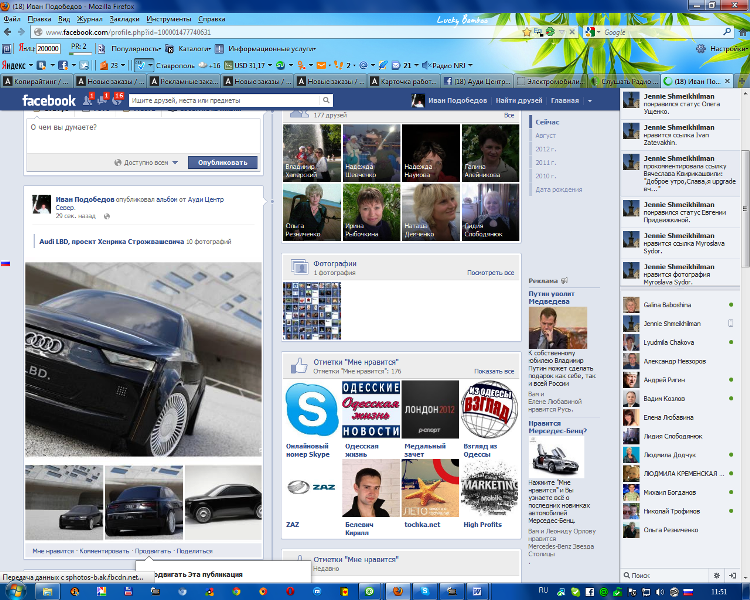The width and height of the screenshot is (750, 600).
Task: Click the Photos section icon
Action: point(300,267)
